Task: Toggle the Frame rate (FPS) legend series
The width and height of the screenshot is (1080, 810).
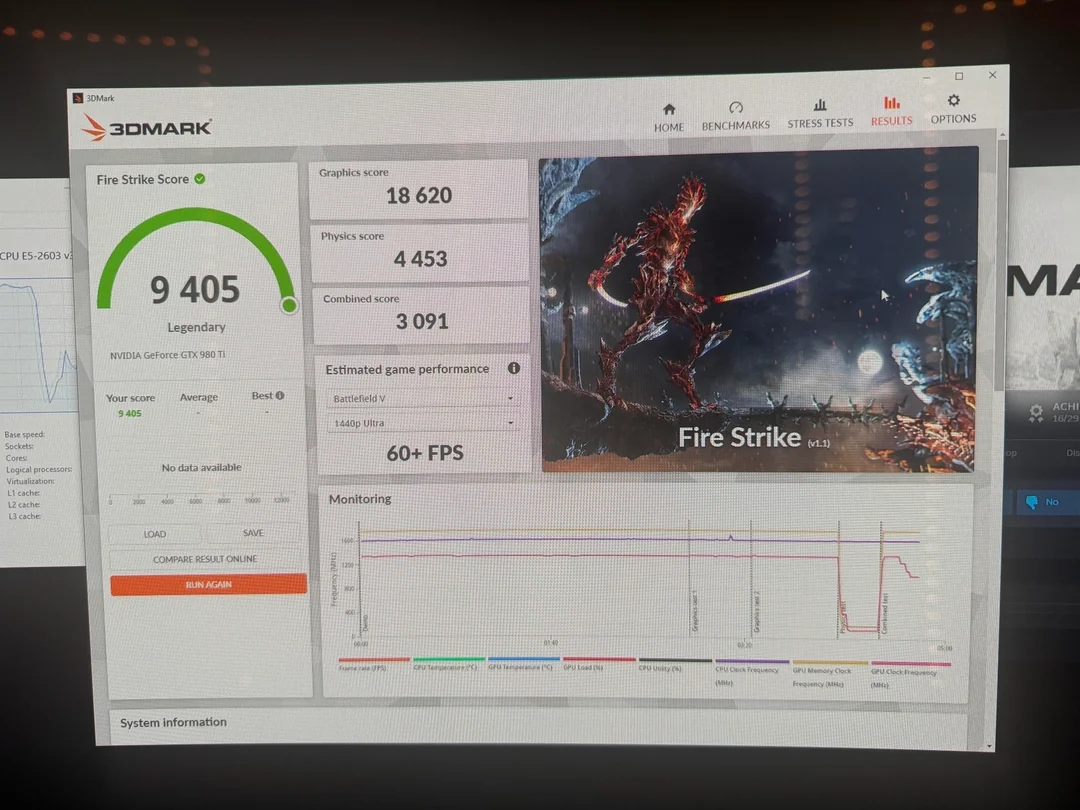Action: [x=373, y=663]
